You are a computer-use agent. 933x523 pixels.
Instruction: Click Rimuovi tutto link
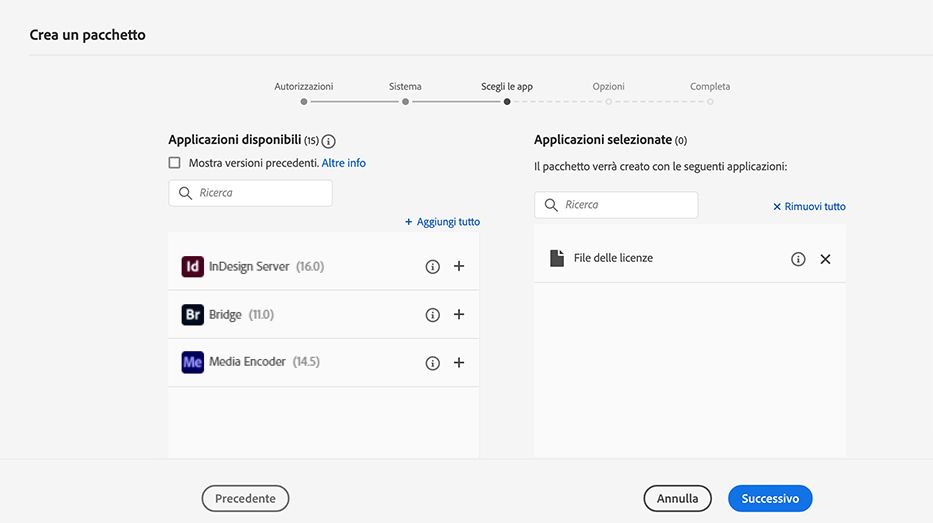pyautogui.click(x=809, y=207)
